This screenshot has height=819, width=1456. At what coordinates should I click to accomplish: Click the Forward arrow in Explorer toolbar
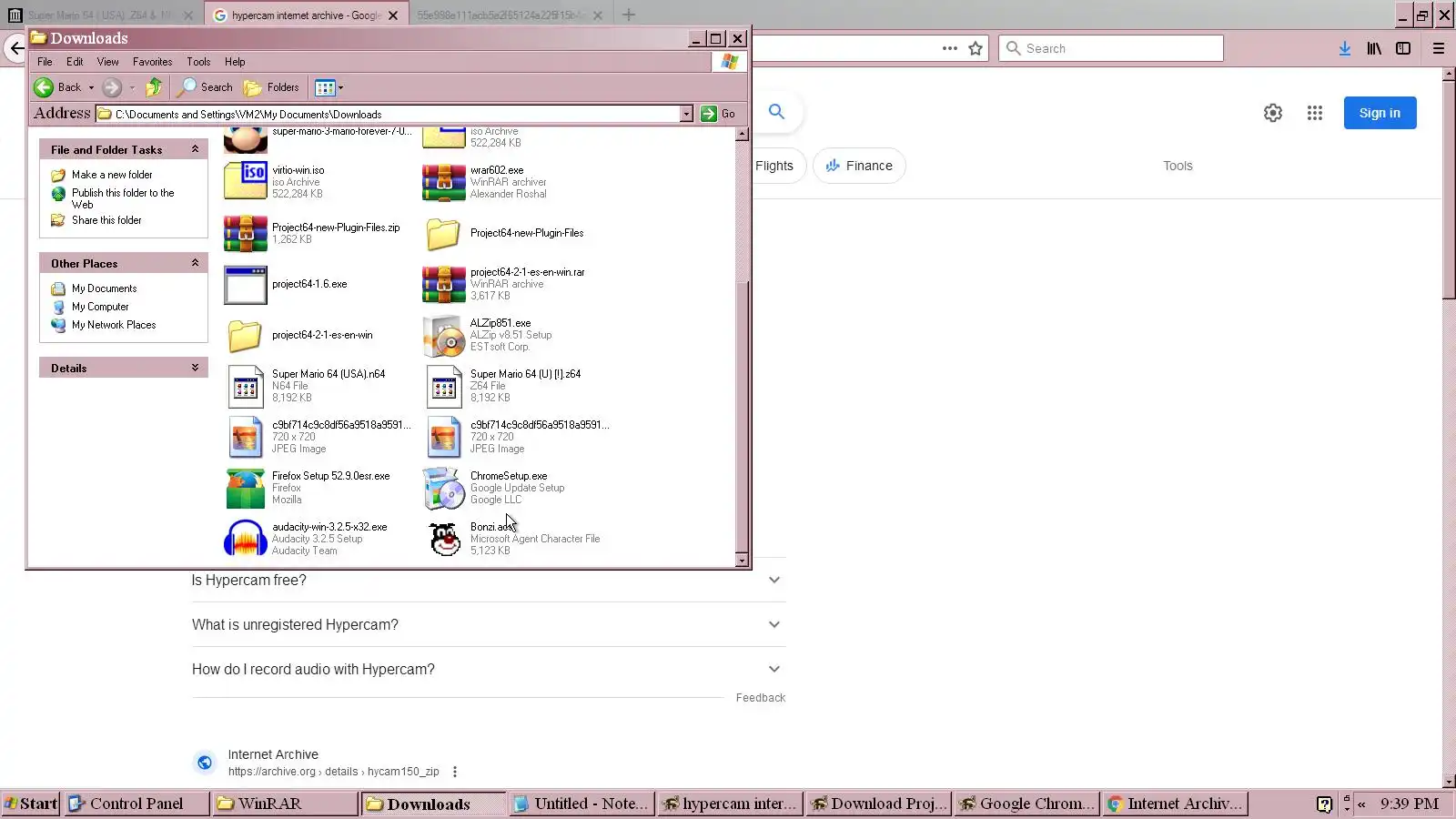click(112, 87)
